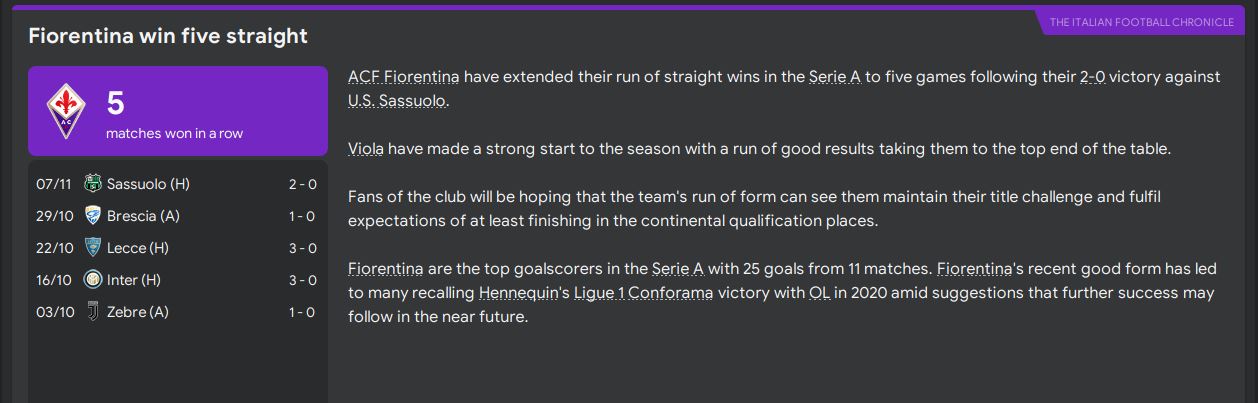Click the Serie A link in first sentence
The image size is (1258, 403).
point(834,77)
